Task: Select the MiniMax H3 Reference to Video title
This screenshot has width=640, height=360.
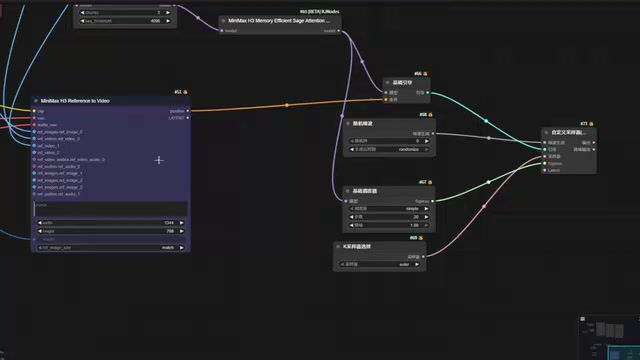Action: click(x=75, y=101)
